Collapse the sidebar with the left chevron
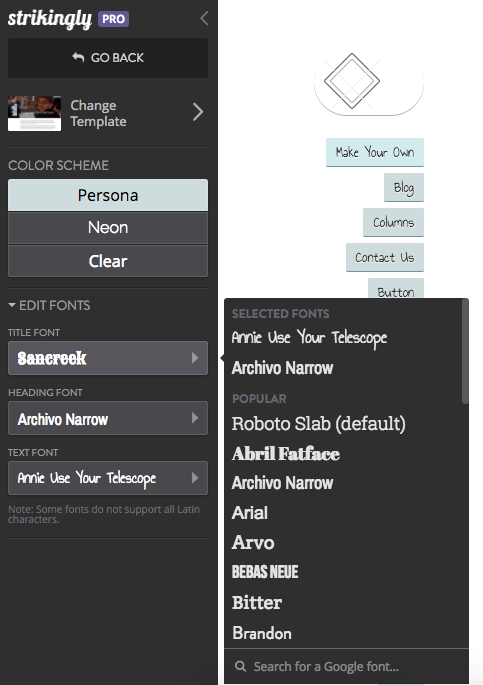The image size is (483, 685). pos(204,18)
